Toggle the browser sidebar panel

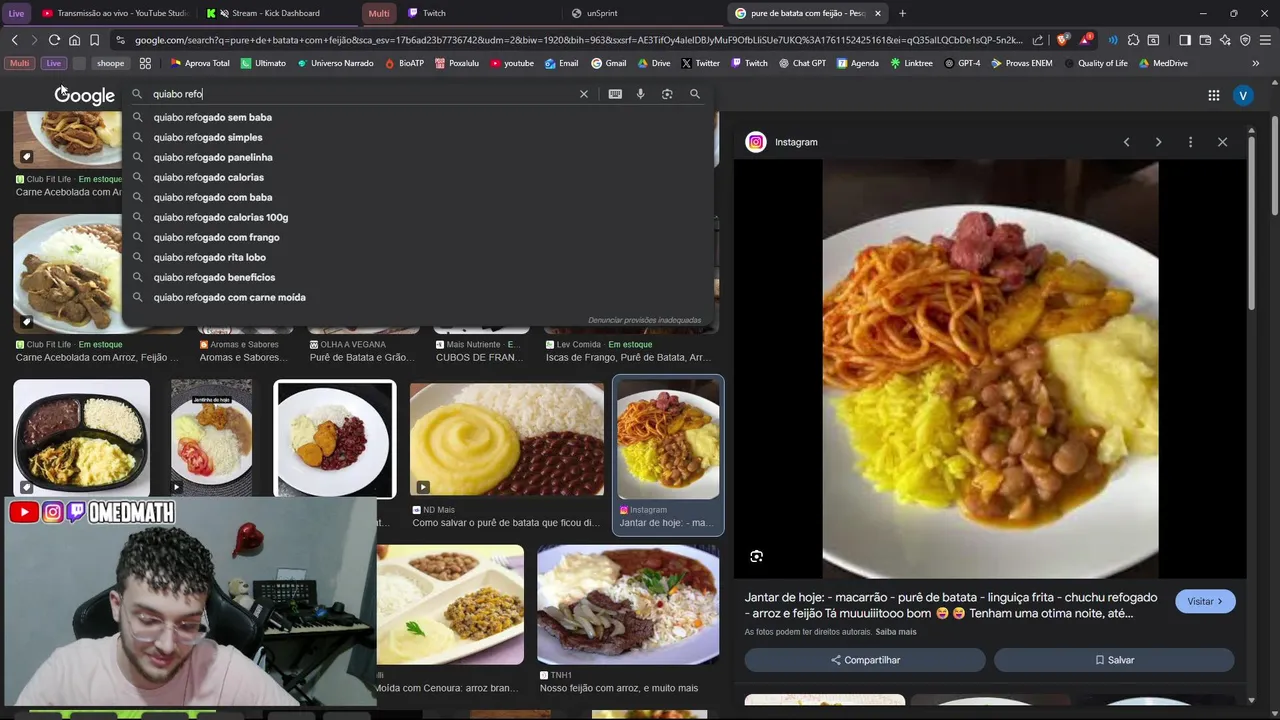coord(1185,40)
